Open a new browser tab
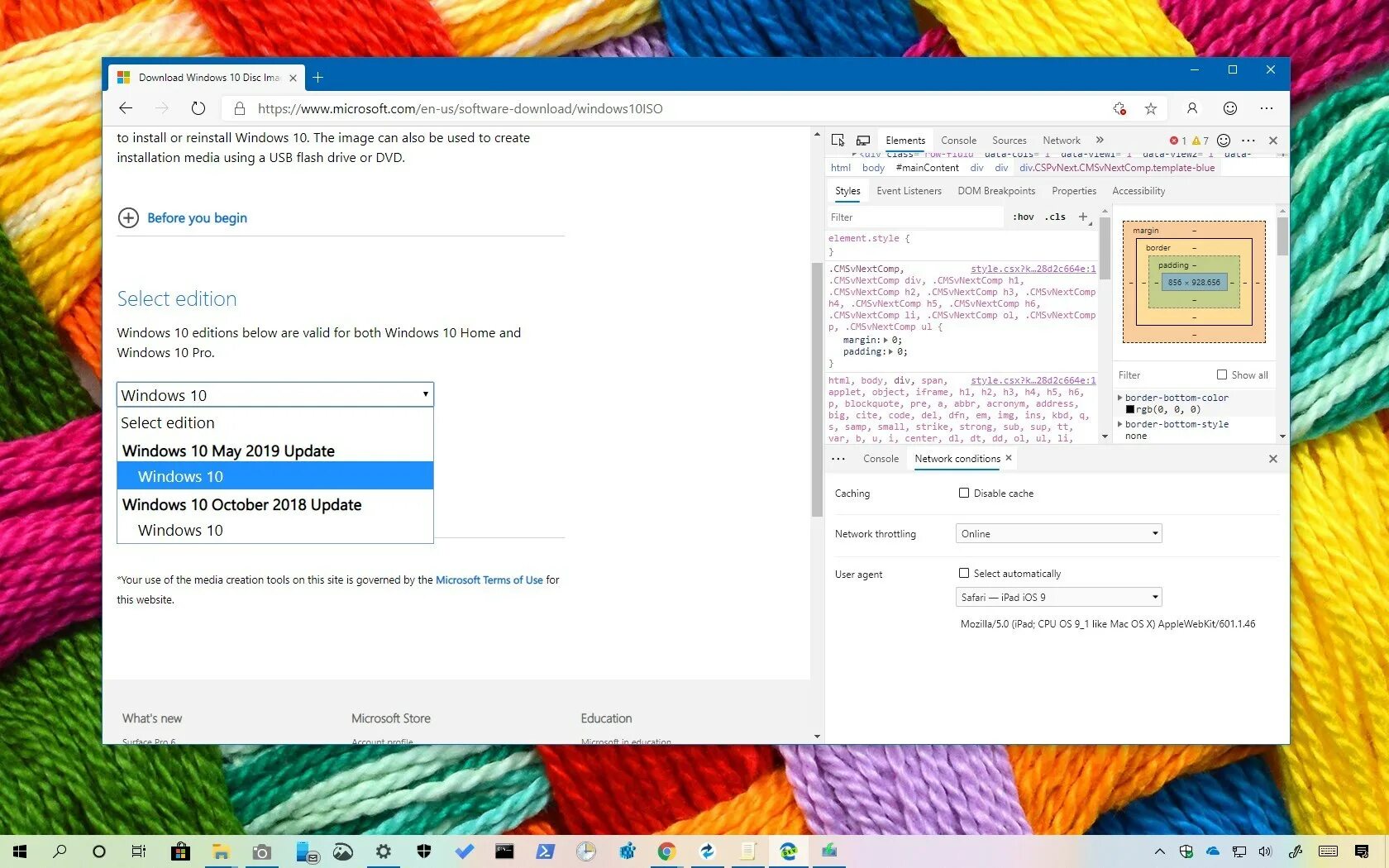 click(318, 78)
